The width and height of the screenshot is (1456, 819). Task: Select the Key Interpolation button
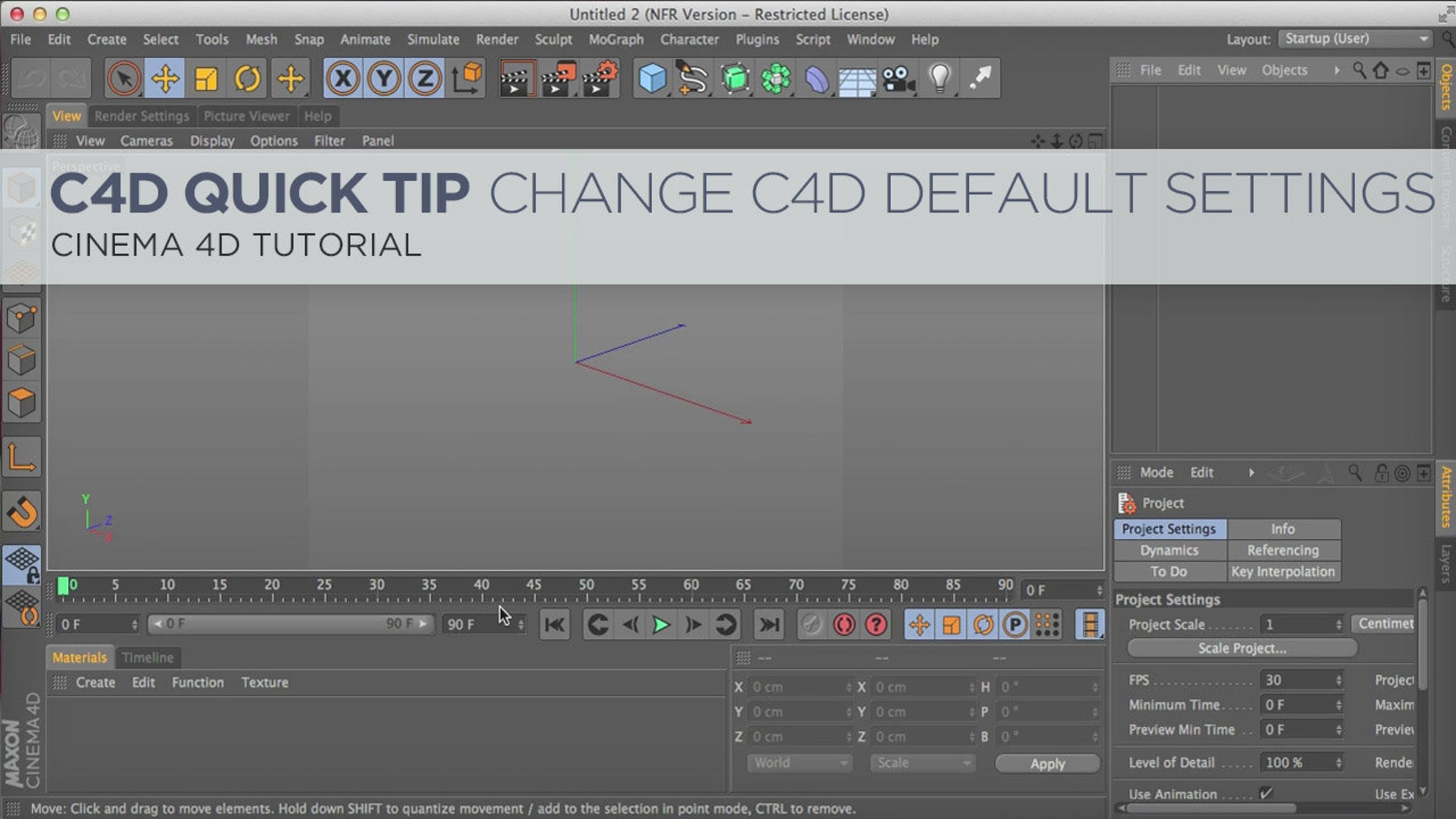pos(1283,571)
